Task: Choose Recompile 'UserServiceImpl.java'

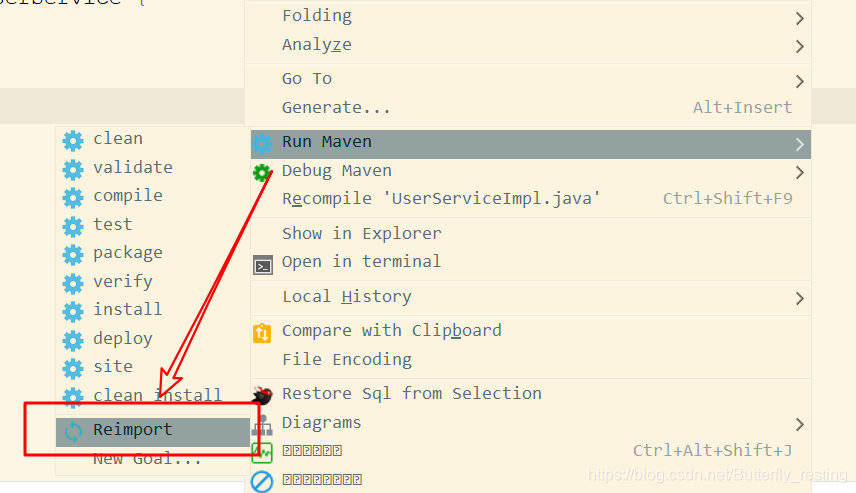Action: coord(531,199)
